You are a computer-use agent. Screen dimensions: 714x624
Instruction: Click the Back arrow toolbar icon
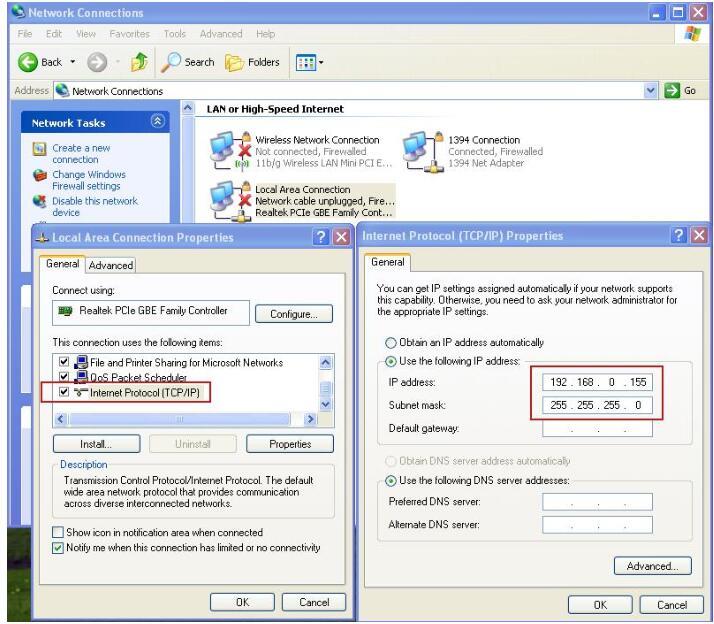click(28, 62)
